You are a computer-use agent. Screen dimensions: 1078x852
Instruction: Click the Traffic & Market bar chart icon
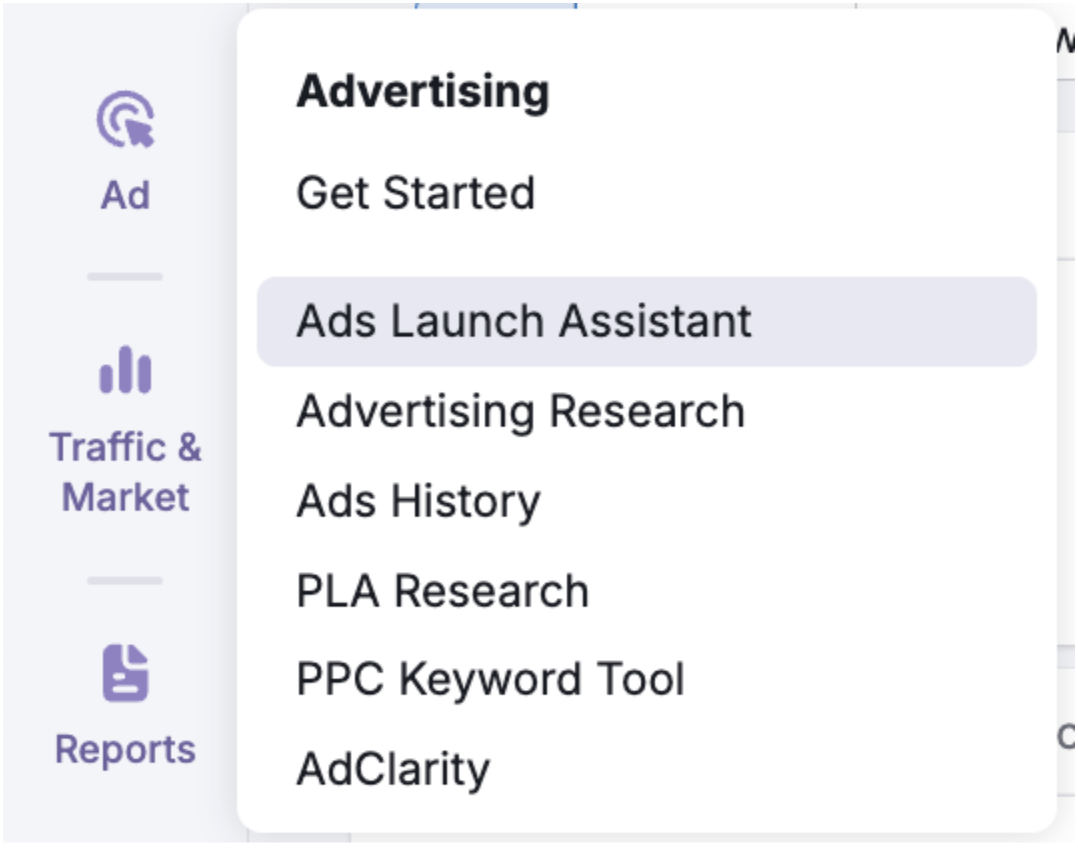coord(126,370)
